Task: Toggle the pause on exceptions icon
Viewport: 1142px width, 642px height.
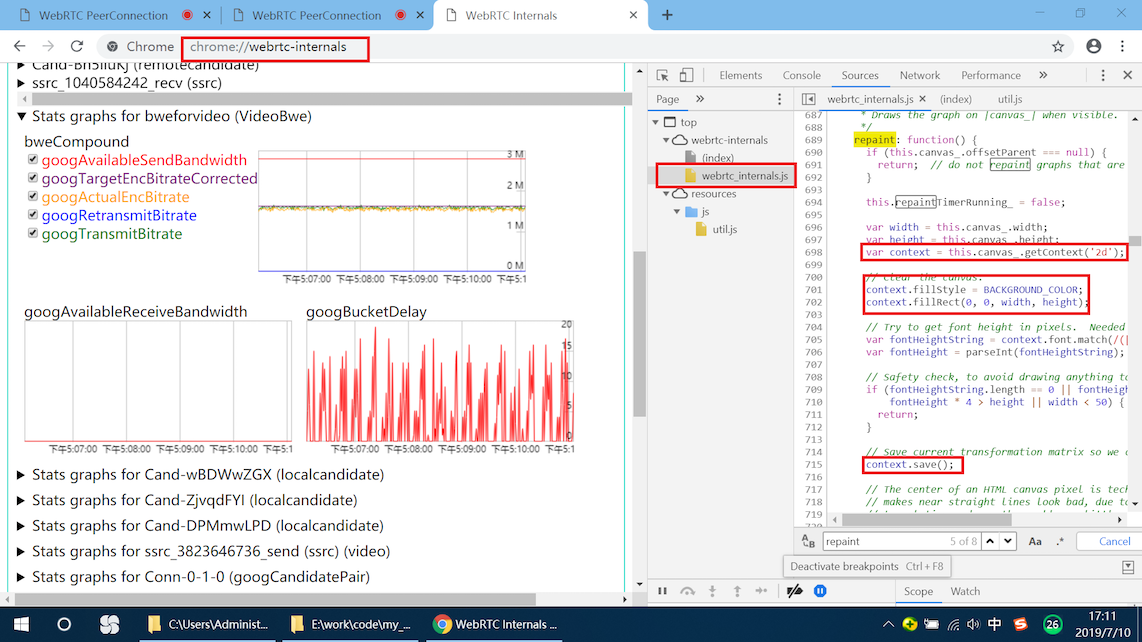Action: 820,592
